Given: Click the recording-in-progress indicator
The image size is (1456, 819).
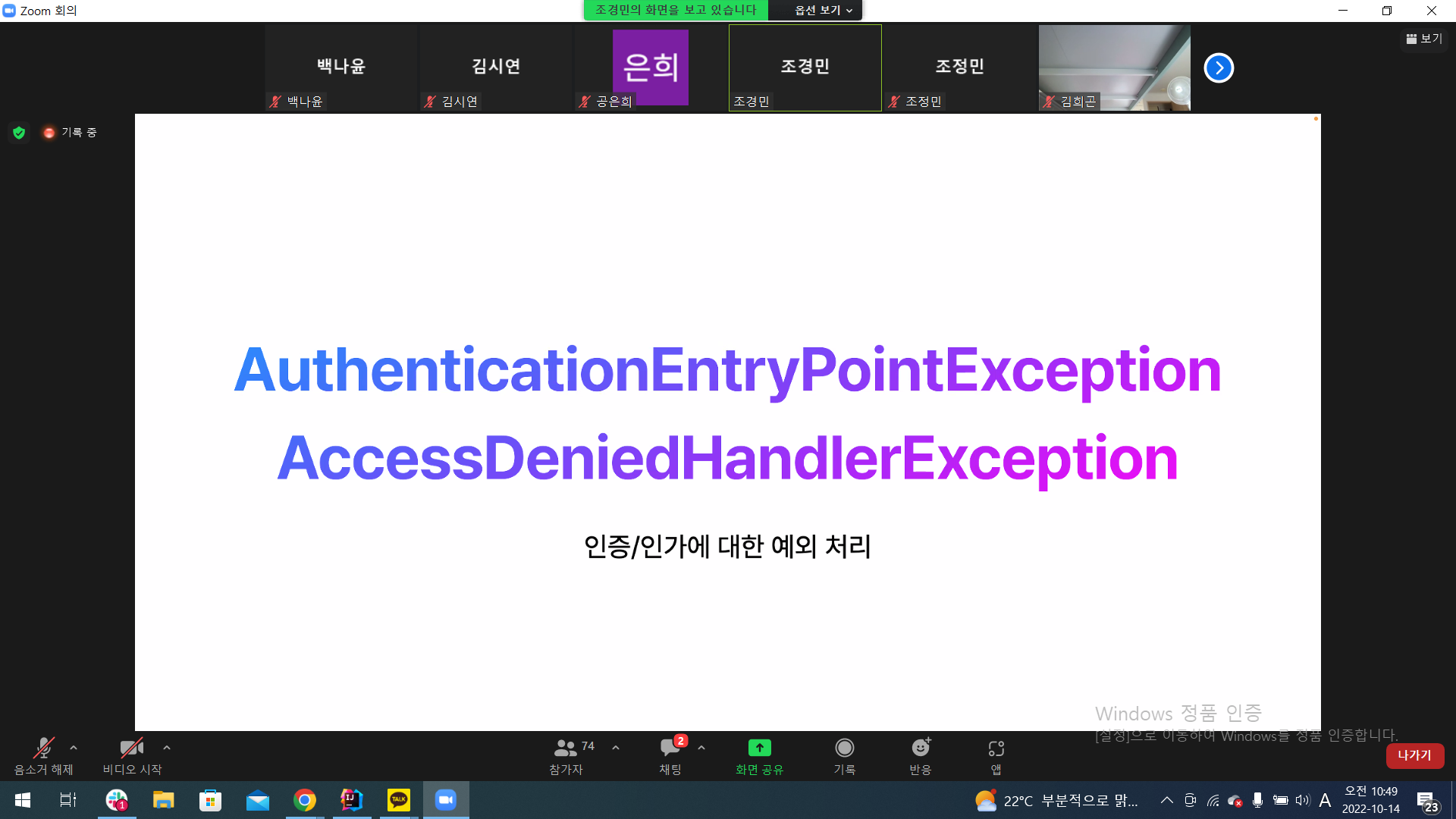Looking at the screenshot, I should point(70,133).
